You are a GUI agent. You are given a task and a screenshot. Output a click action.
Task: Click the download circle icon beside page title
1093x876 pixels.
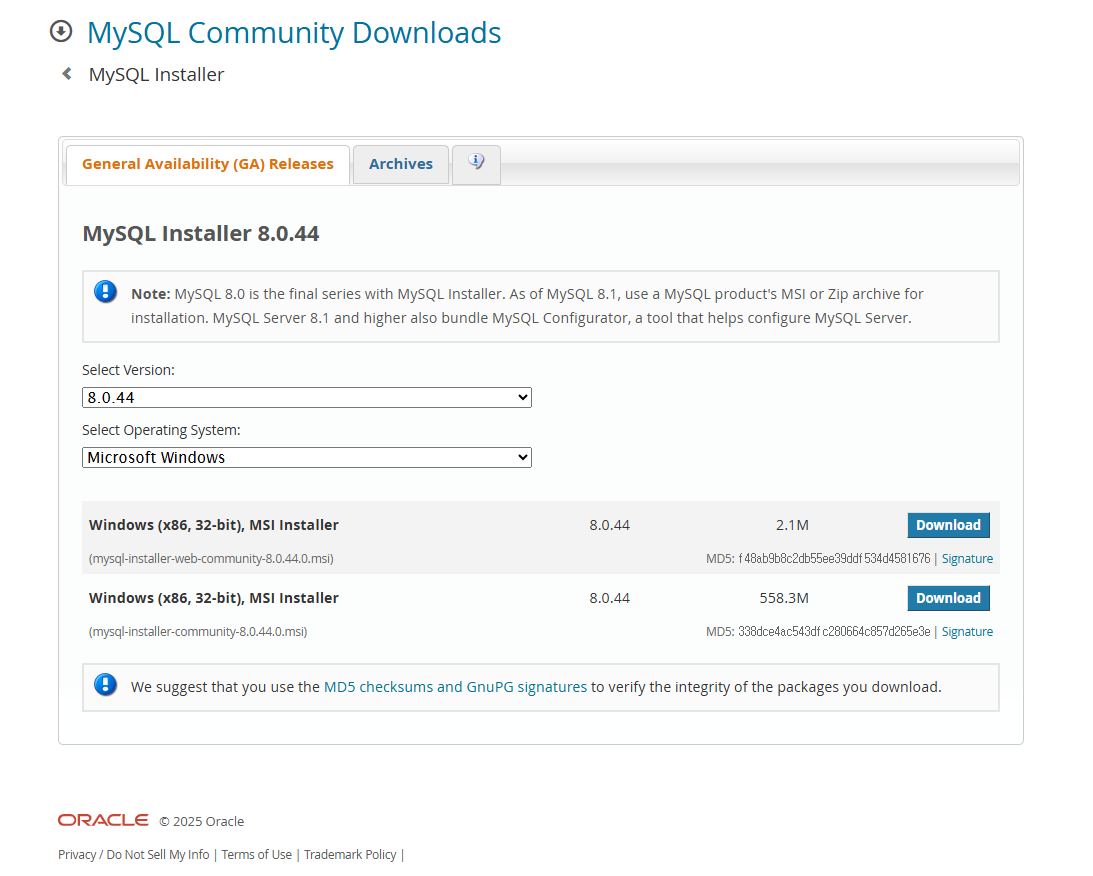point(61,32)
